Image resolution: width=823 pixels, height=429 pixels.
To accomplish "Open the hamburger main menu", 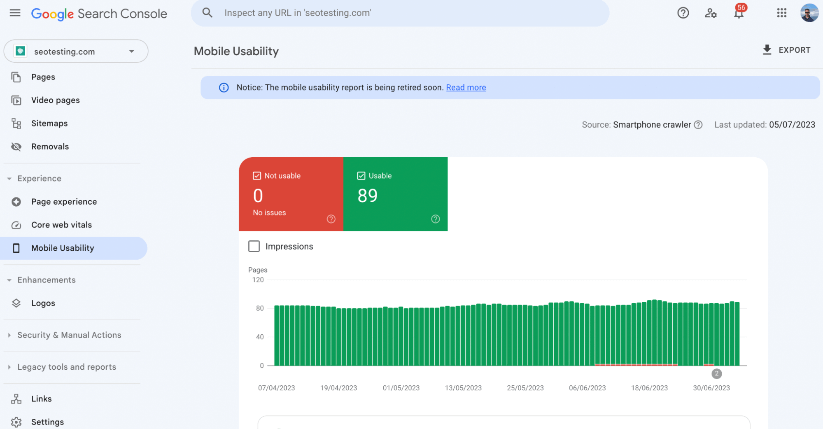I will [x=14, y=13].
